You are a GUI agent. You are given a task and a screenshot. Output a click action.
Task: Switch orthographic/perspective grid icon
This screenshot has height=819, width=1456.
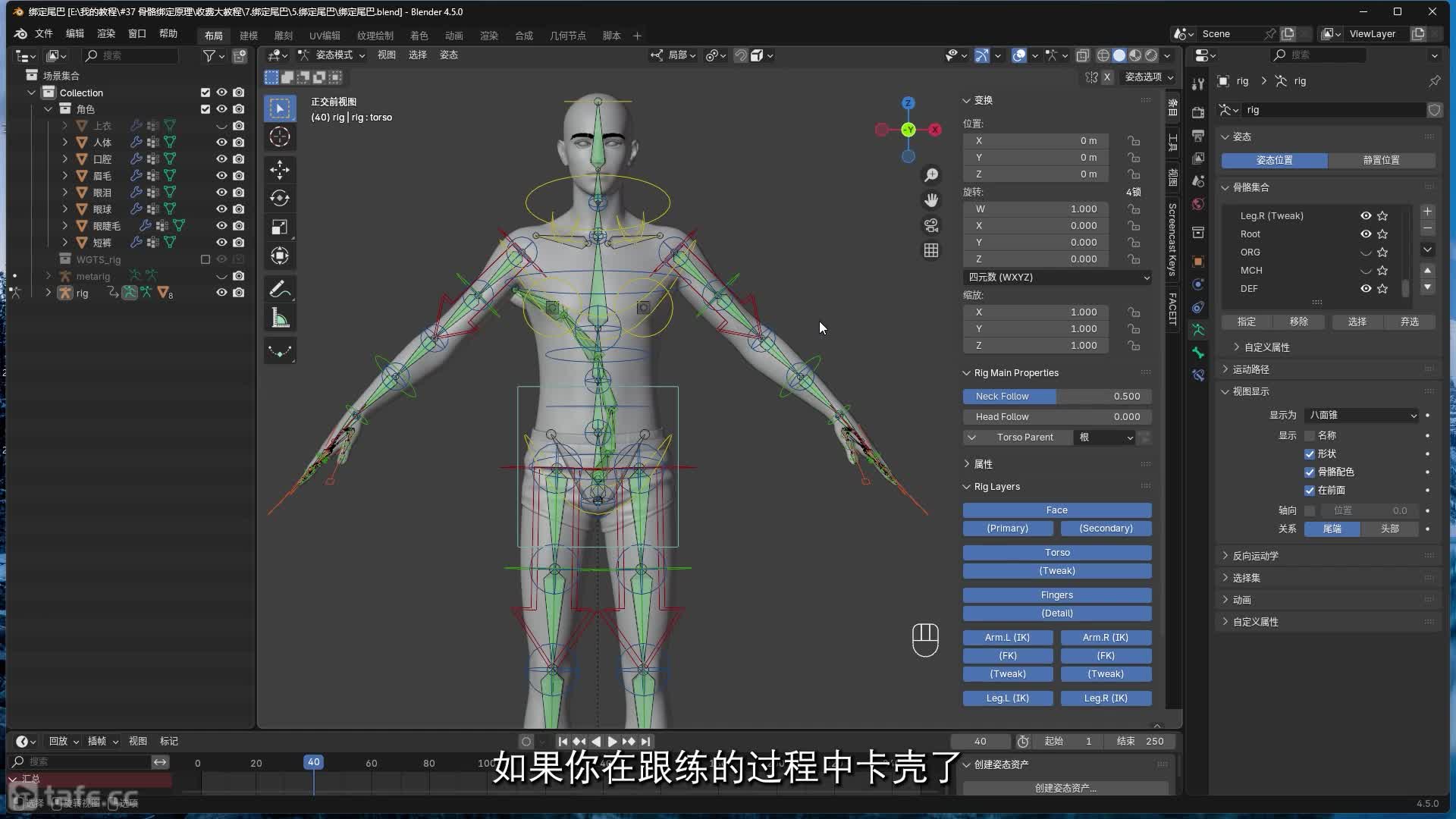pyautogui.click(x=931, y=250)
